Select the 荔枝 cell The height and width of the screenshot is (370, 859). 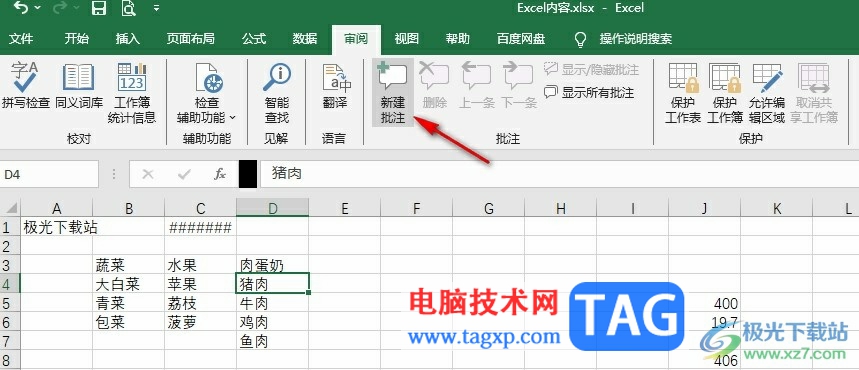click(x=201, y=303)
